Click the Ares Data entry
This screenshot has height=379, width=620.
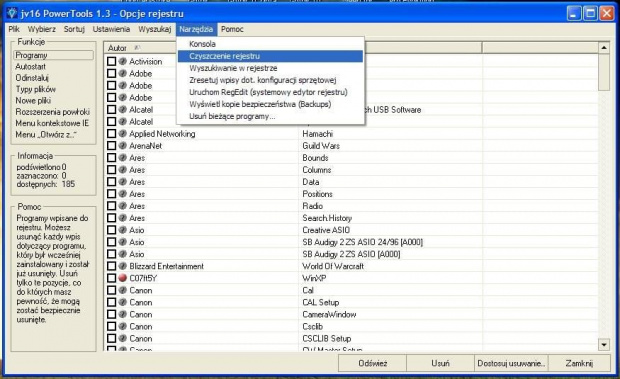pos(311,182)
